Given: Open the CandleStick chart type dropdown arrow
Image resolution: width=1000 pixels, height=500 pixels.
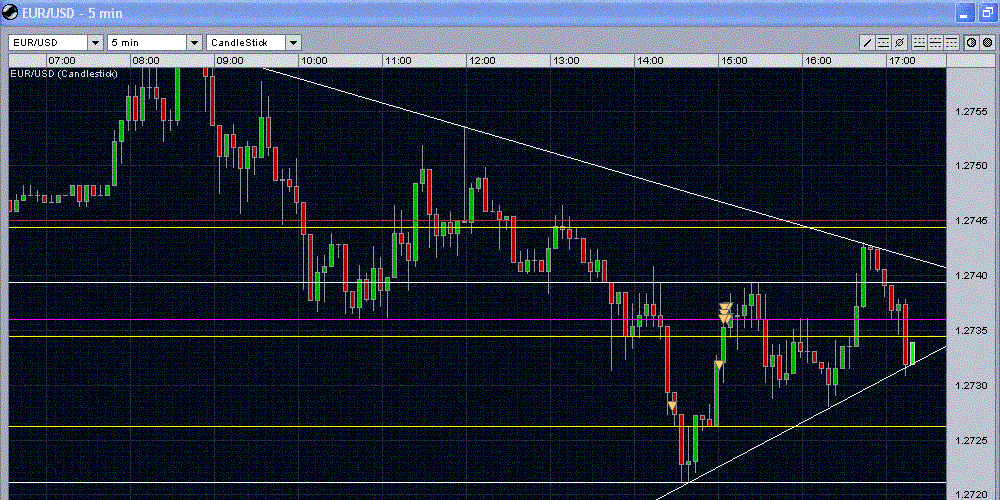Looking at the screenshot, I should pyautogui.click(x=293, y=43).
